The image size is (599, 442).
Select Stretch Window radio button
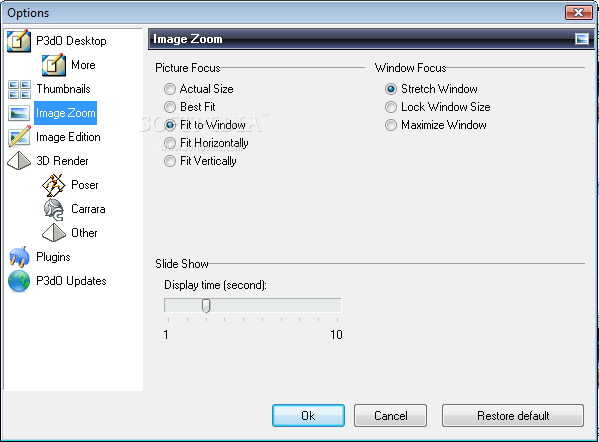[391, 89]
